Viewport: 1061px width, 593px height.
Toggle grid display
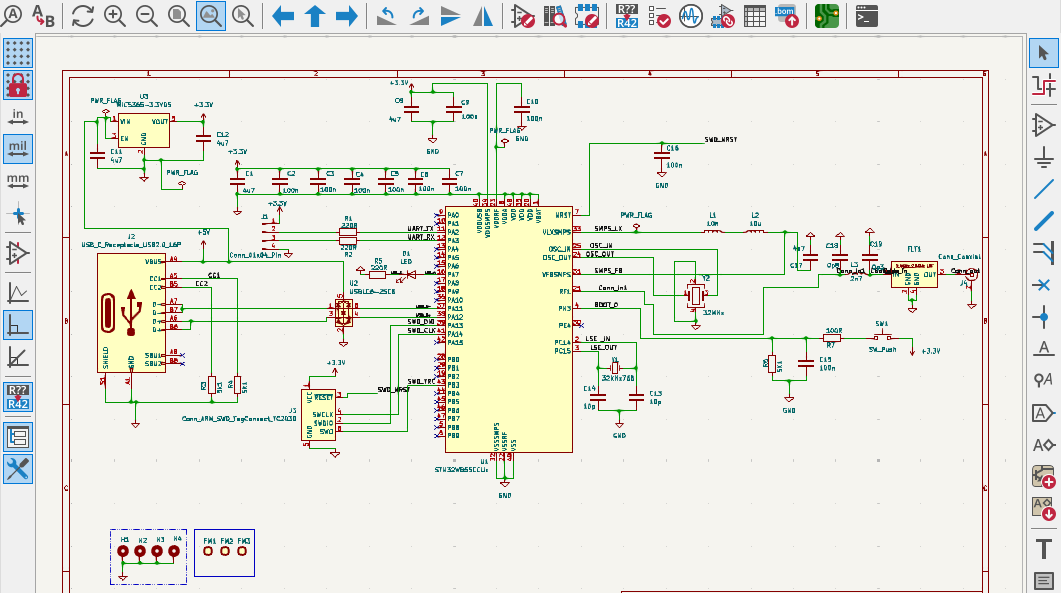[x=17, y=52]
